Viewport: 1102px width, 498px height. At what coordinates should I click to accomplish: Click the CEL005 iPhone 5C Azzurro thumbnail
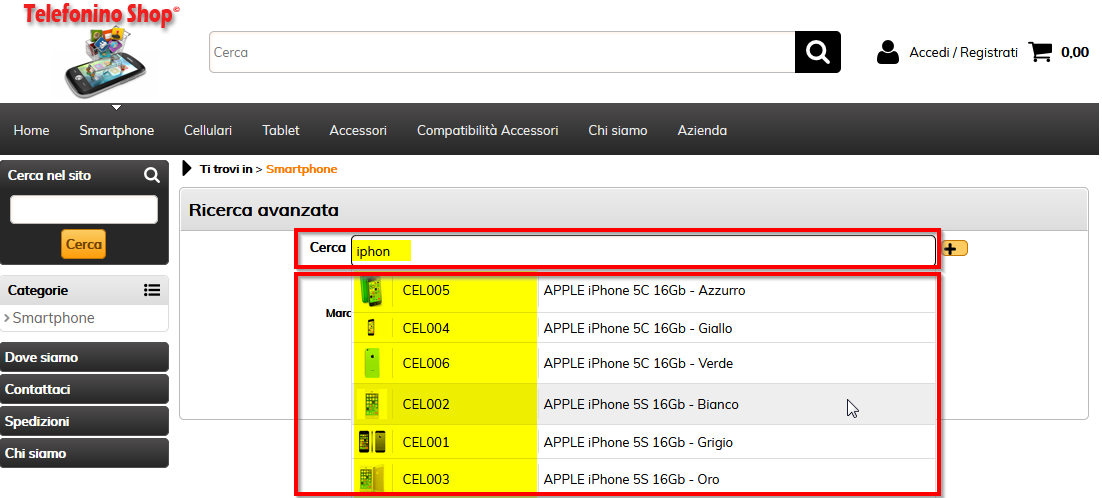[371, 291]
